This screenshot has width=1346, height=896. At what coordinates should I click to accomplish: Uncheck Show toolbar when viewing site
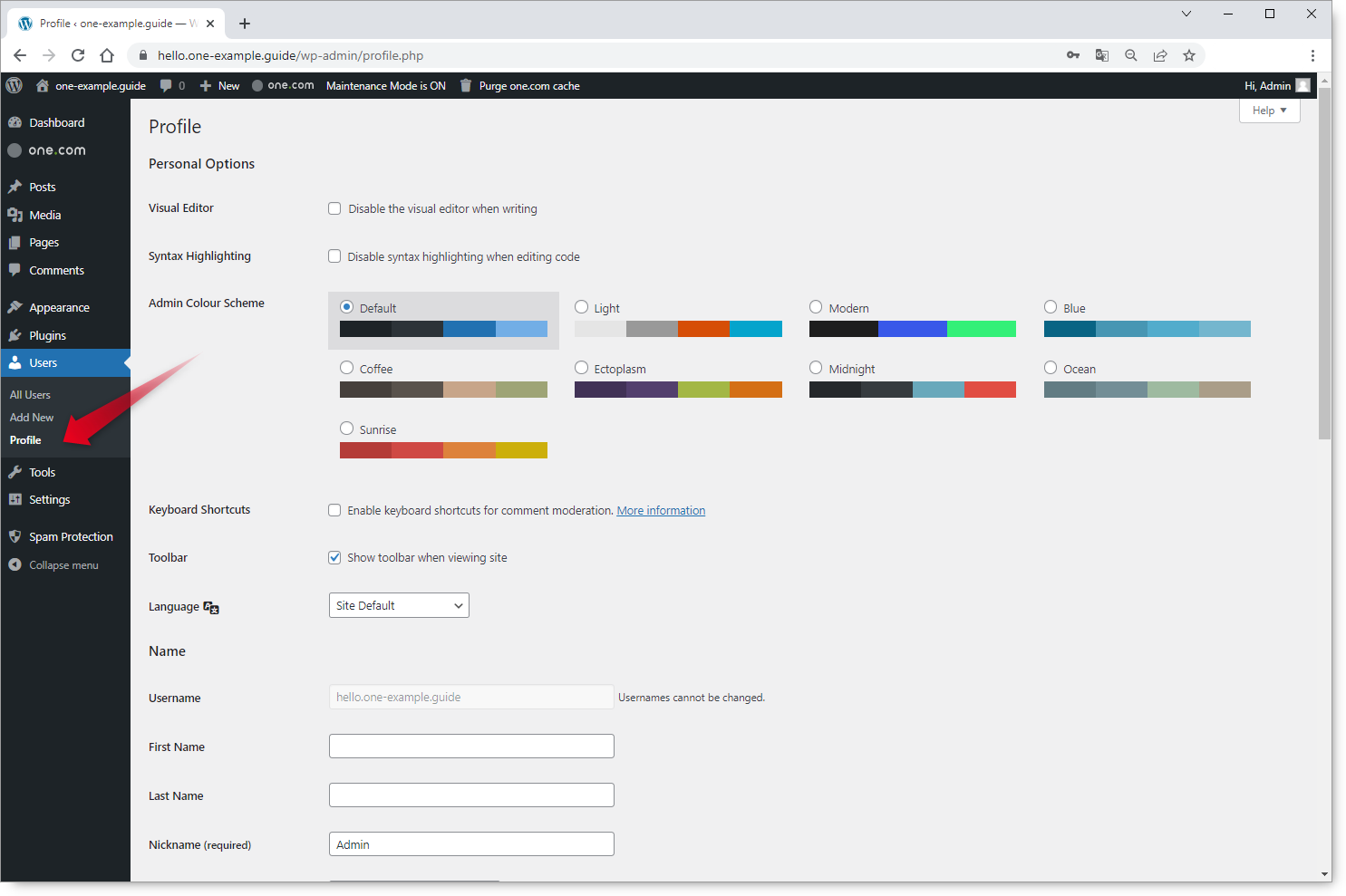tap(334, 557)
